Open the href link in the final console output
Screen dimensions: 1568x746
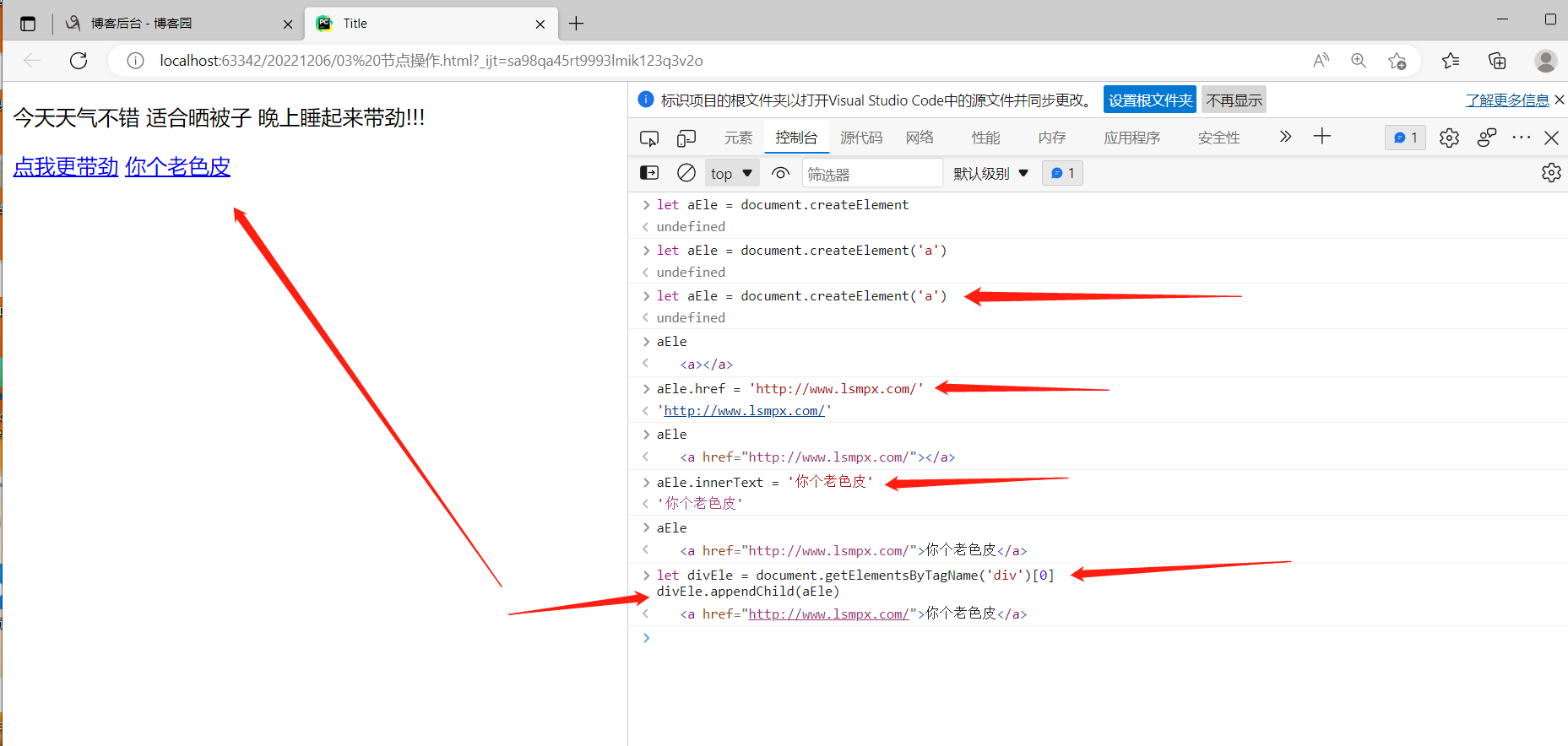click(828, 614)
